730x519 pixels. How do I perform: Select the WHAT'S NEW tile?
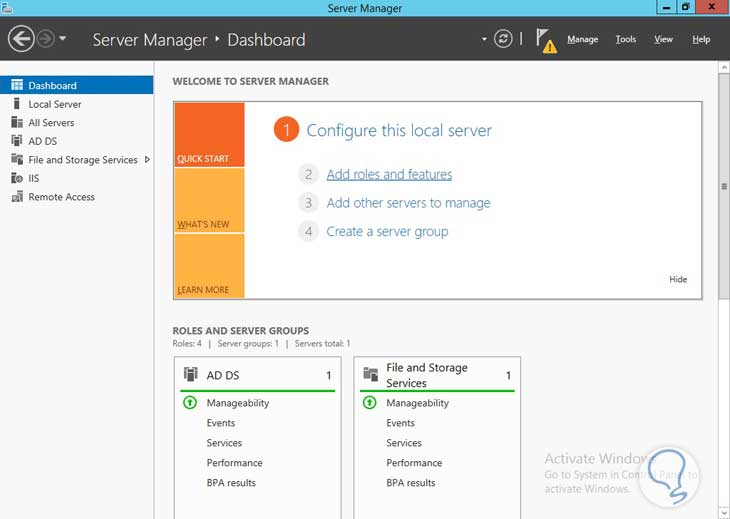point(208,201)
